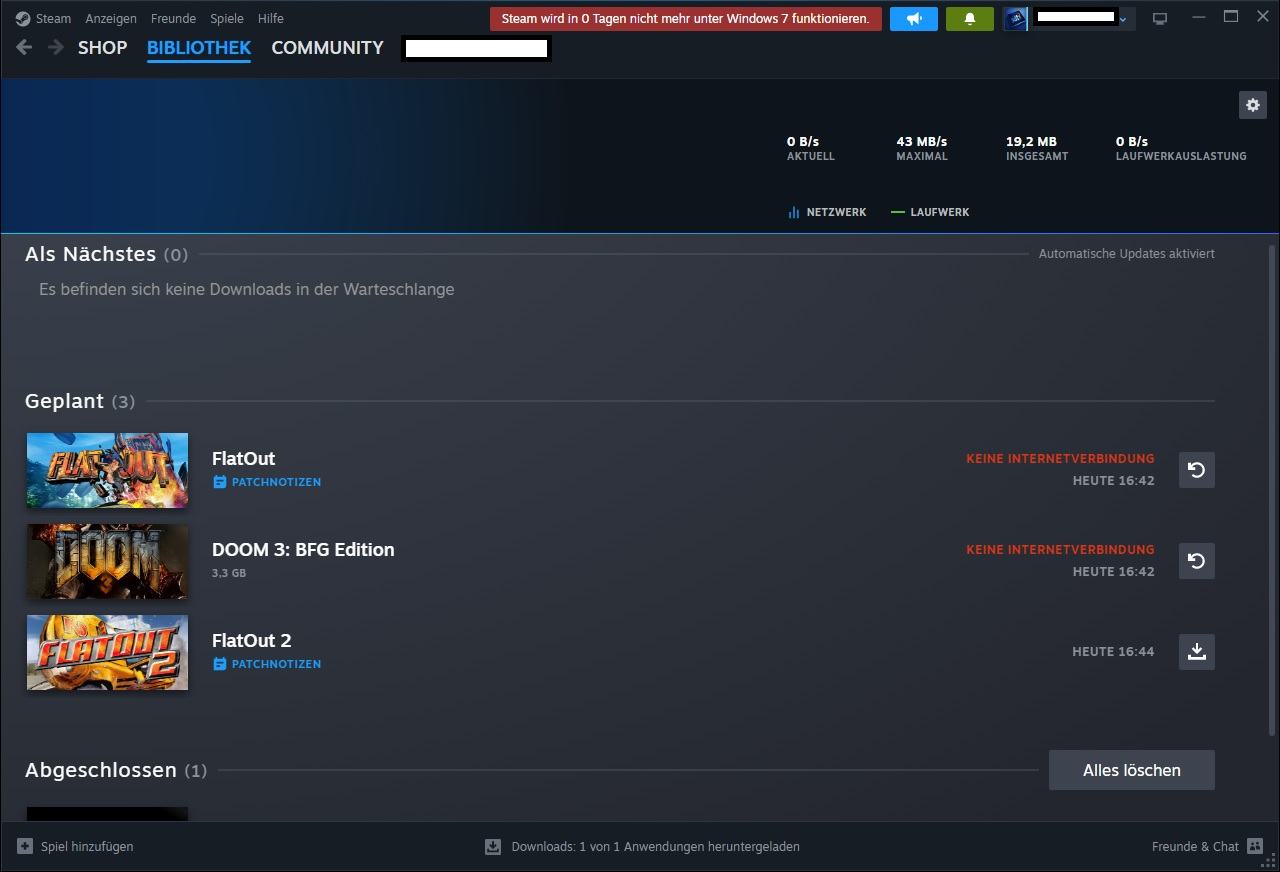Go forward with the right arrow

[56, 47]
